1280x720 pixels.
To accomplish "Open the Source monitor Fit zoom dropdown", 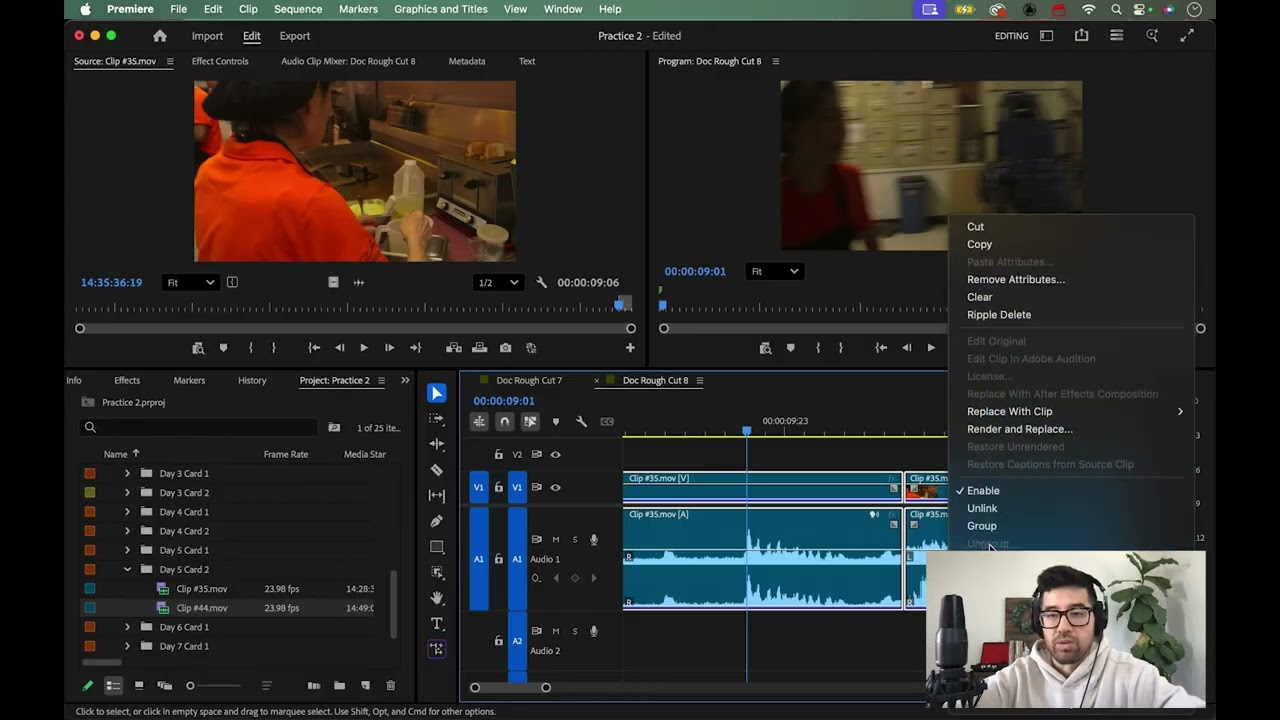I will pos(190,282).
